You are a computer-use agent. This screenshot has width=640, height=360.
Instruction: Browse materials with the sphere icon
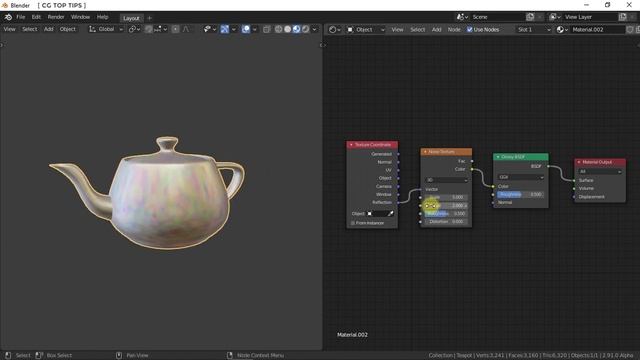[562, 29]
